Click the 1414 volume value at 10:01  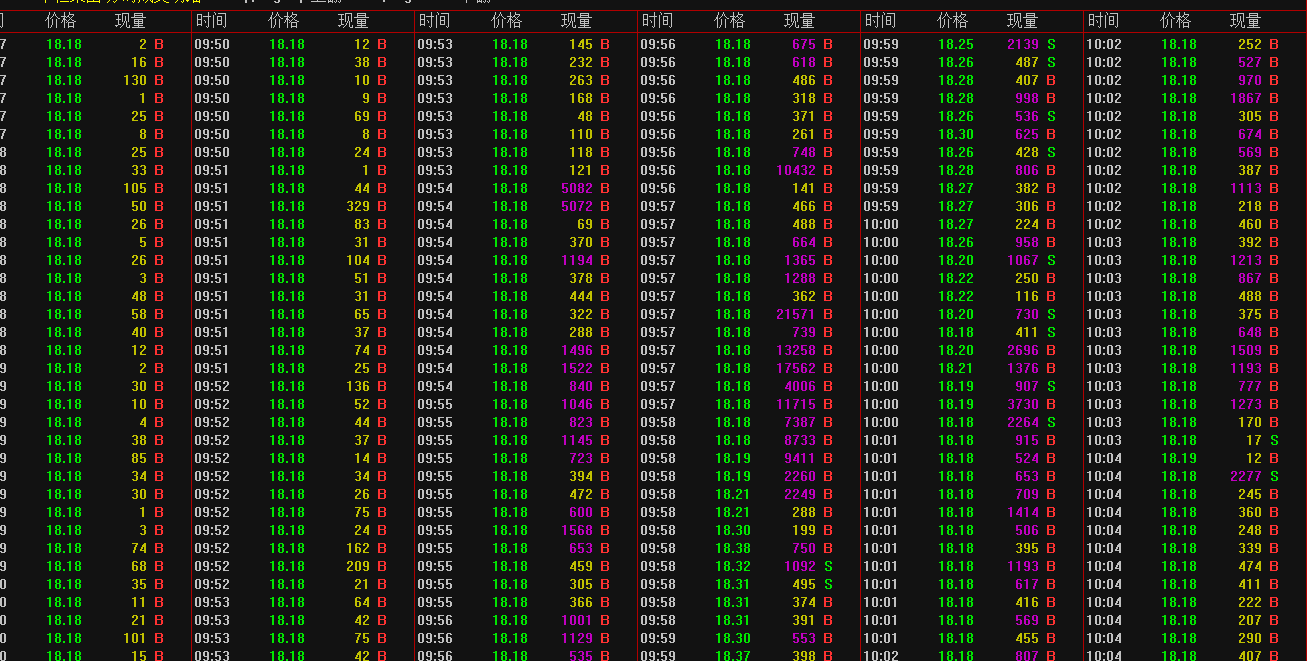pos(1023,512)
